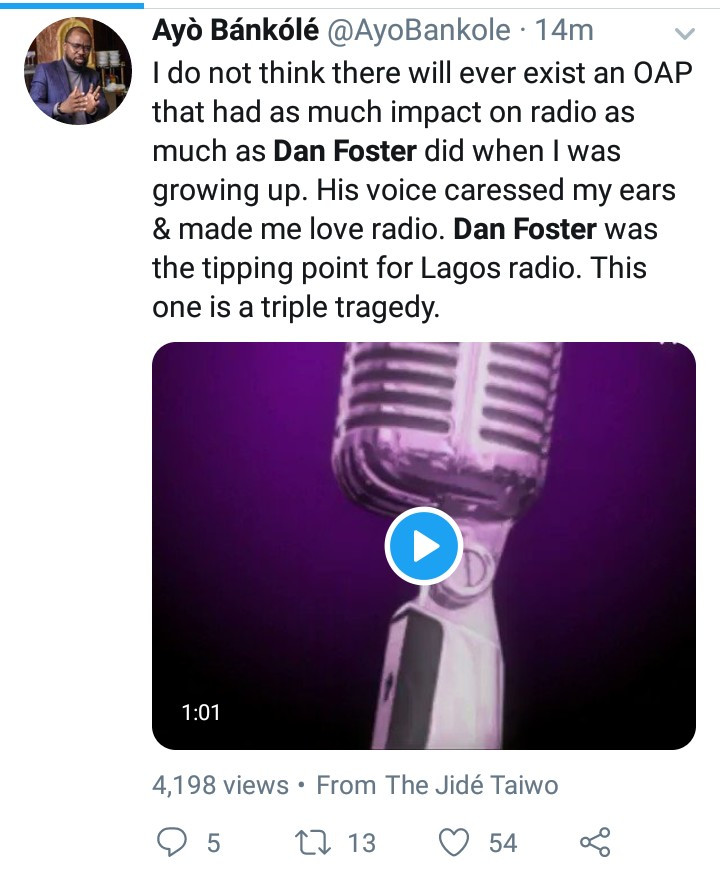View the 13 retweets count
720x870 pixels.
point(362,843)
